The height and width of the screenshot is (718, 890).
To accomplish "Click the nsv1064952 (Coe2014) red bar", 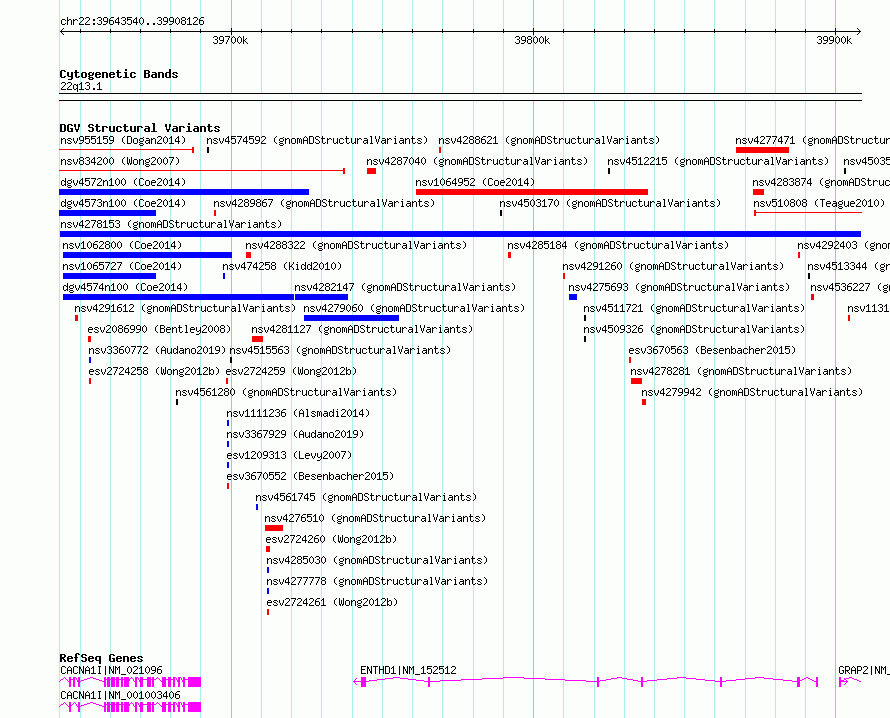I will 532,192.
